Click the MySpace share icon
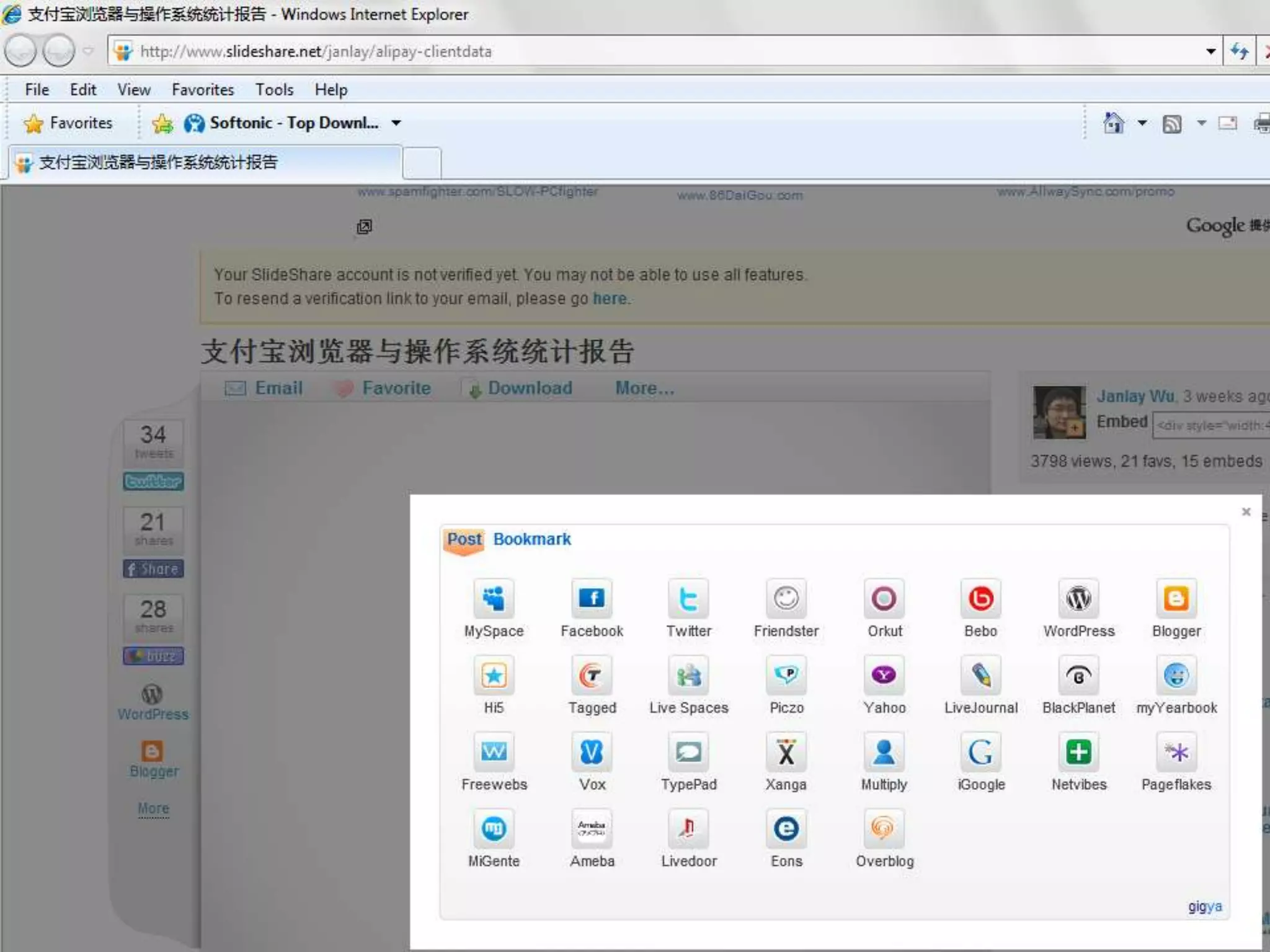This screenshot has height=952, width=1270. [x=494, y=599]
